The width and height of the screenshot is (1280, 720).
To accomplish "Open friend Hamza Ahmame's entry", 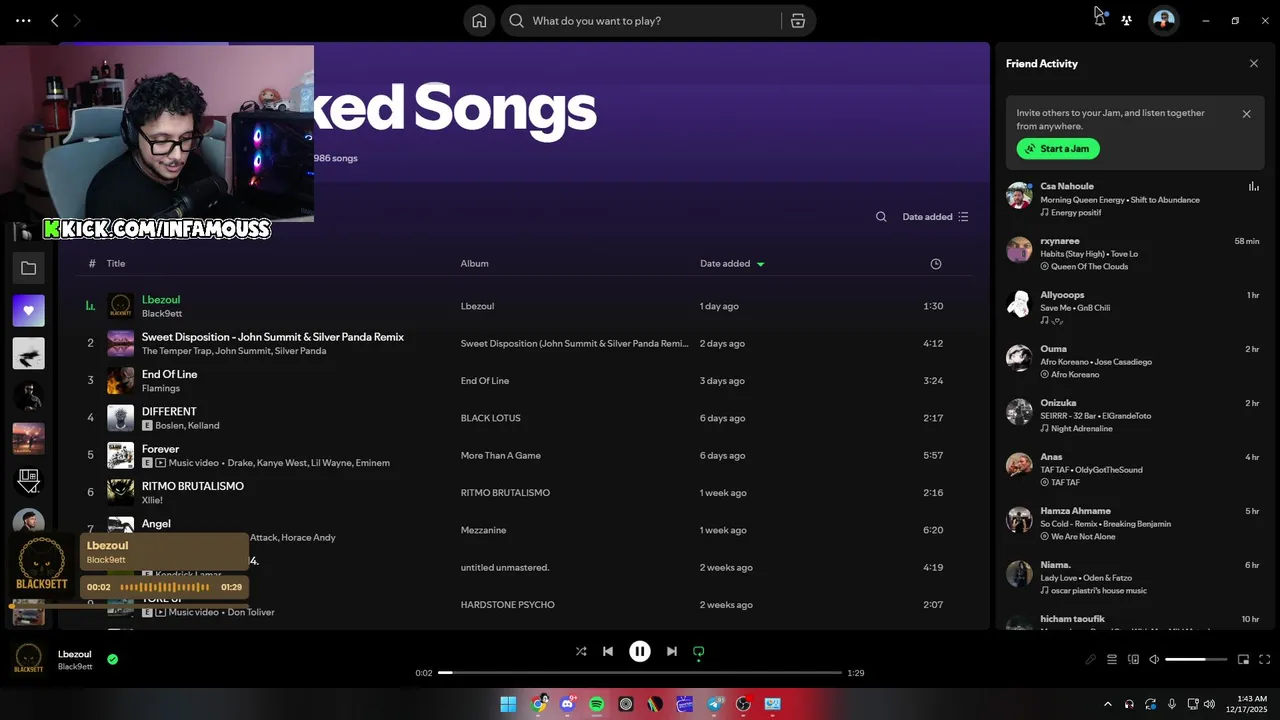I will 1134,523.
